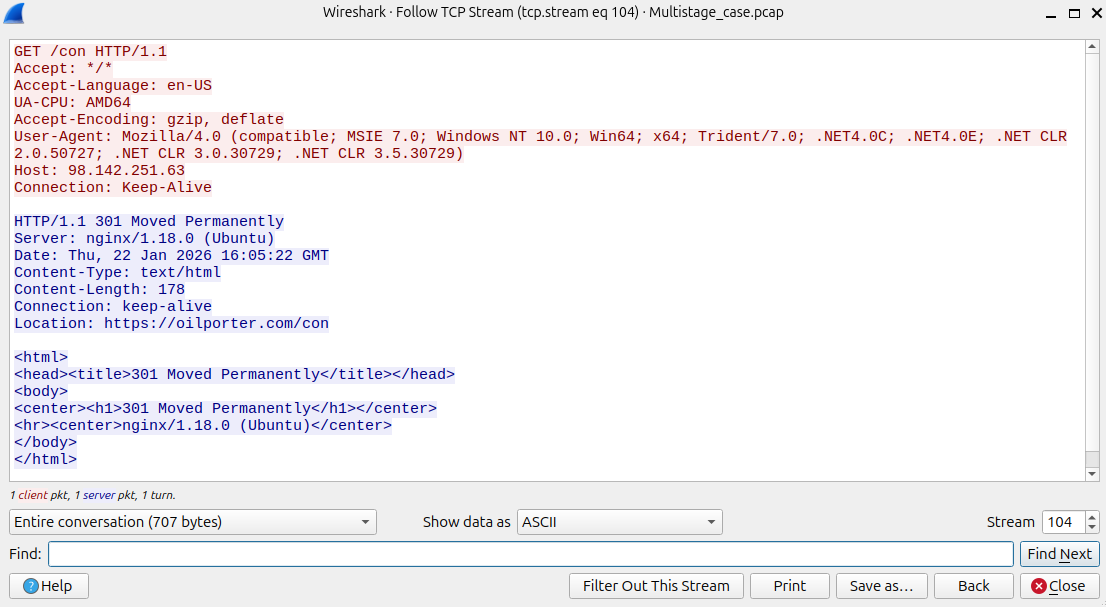Click the scroll down arrow in stream view
Viewport: 1106px width, 607px height.
[1092, 474]
